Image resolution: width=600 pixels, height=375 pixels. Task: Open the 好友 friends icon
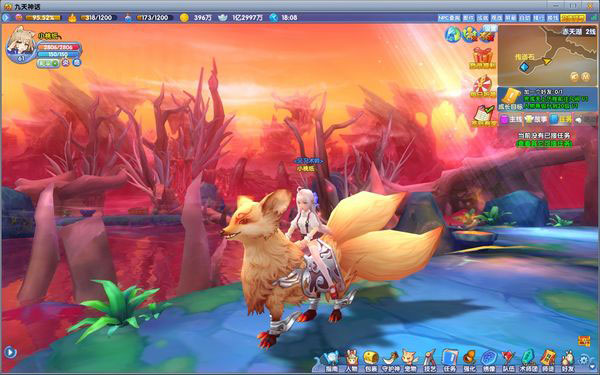568,361
